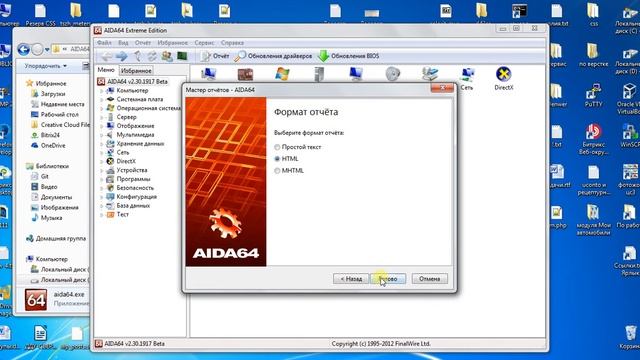Open the Файл menu in AIDA64
Viewport: 640px width, 360px height.
104,43
